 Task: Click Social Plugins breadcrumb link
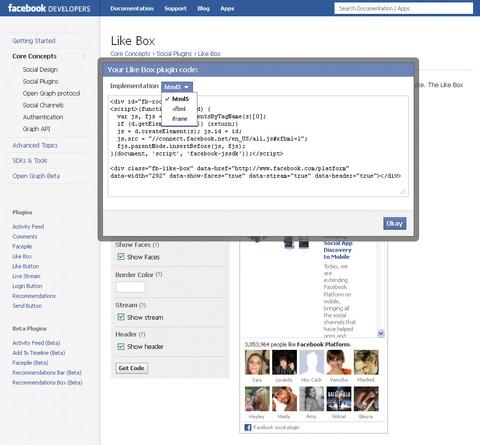pos(174,54)
